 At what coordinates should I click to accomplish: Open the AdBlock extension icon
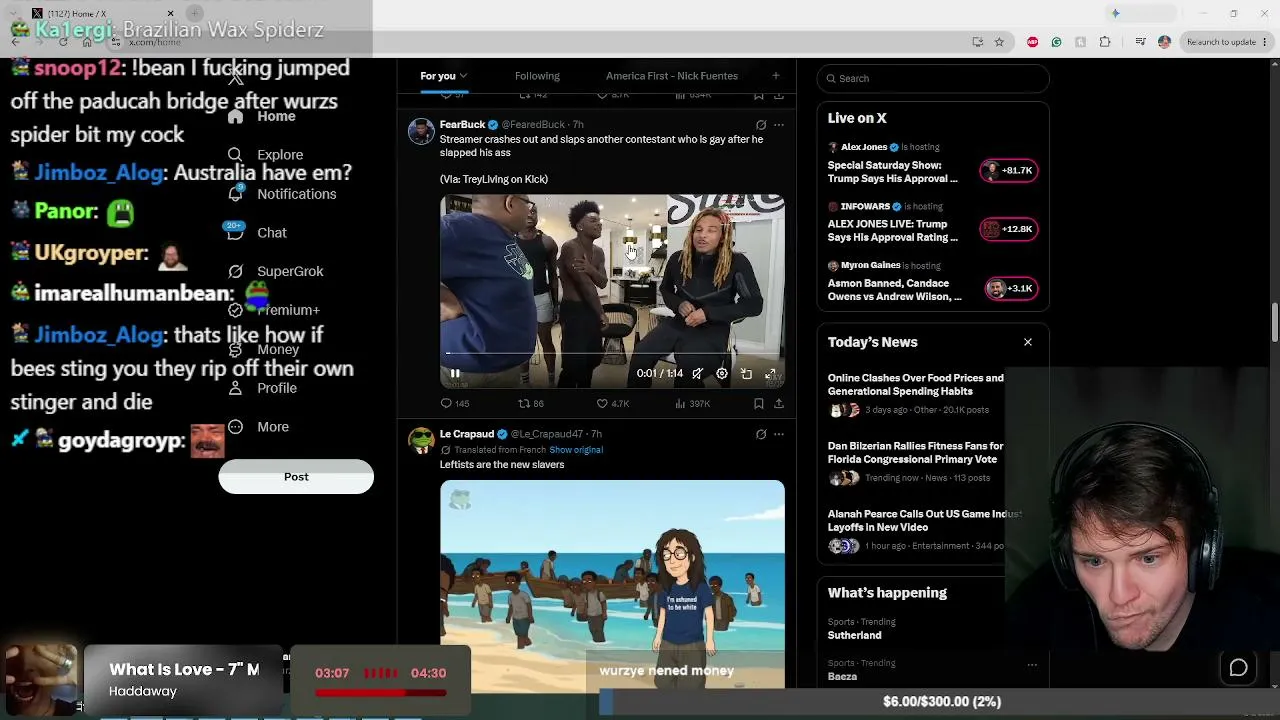tap(1032, 42)
